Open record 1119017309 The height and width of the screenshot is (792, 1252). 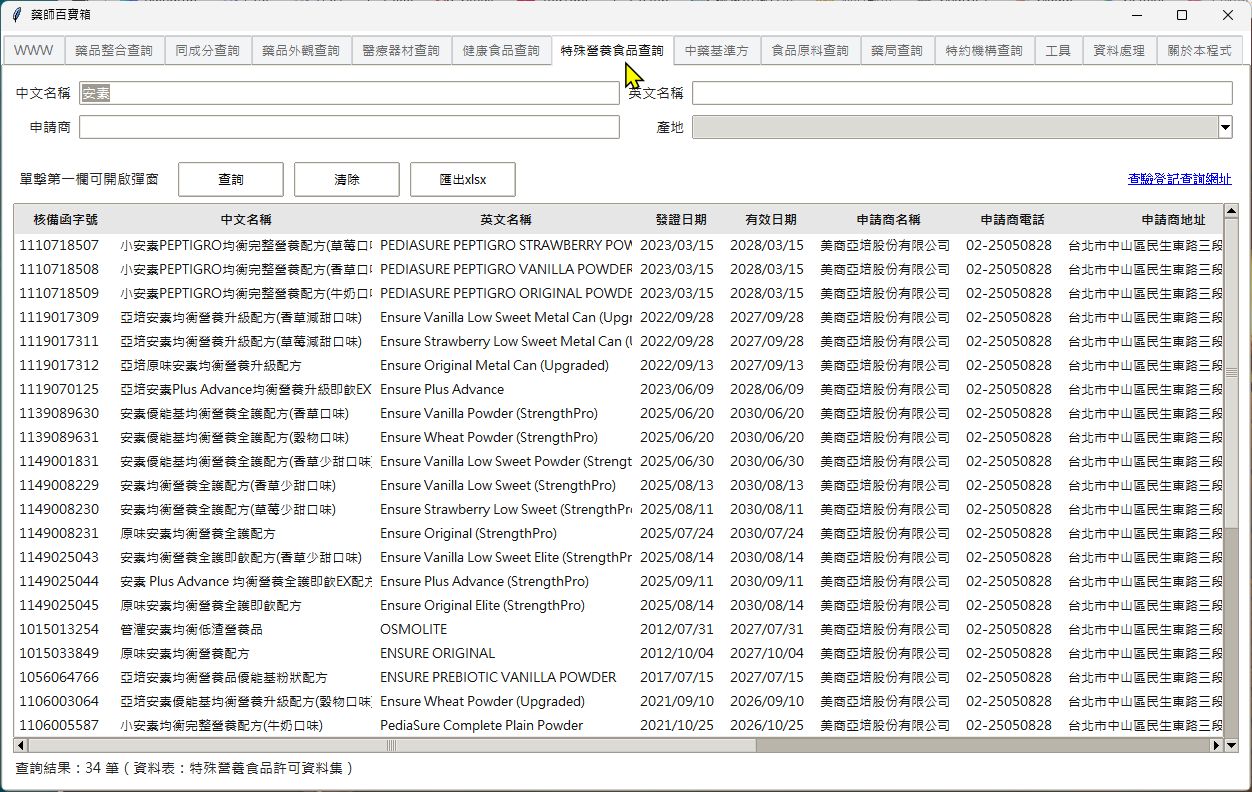59,317
